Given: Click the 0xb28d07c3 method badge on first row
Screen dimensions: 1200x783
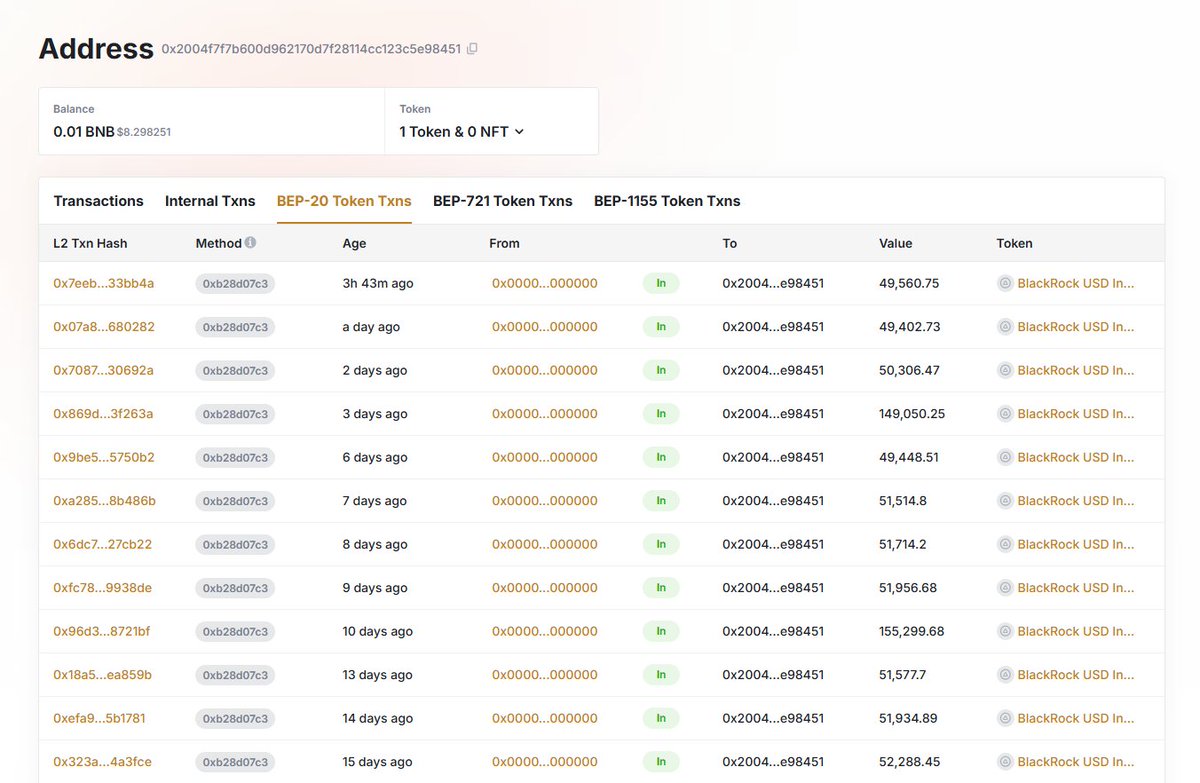Looking at the screenshot, I should click(x=237, y=283).
